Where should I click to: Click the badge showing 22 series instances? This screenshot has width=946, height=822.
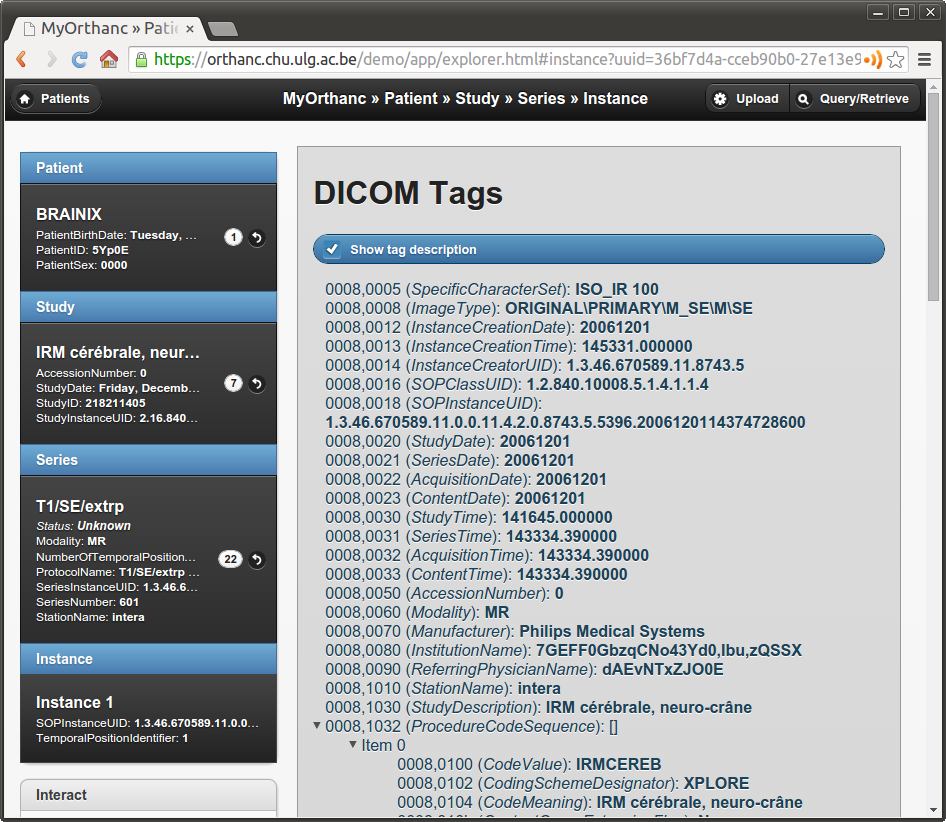[231, 559]
